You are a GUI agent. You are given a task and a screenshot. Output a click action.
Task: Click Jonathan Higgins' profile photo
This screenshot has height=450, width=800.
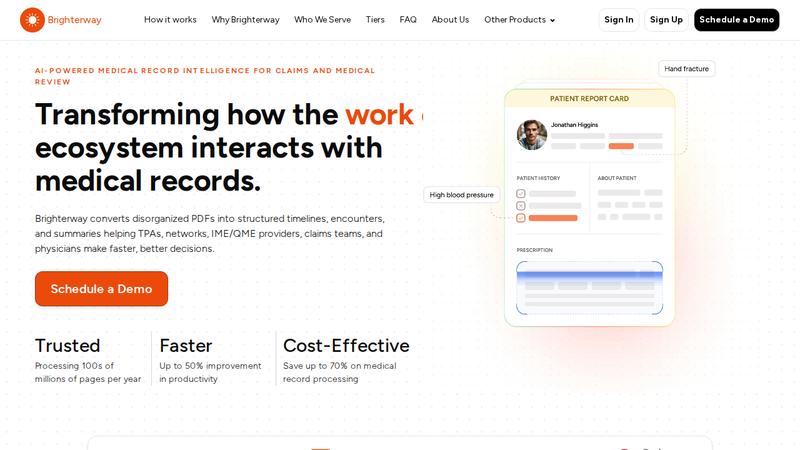pos(532,135)
